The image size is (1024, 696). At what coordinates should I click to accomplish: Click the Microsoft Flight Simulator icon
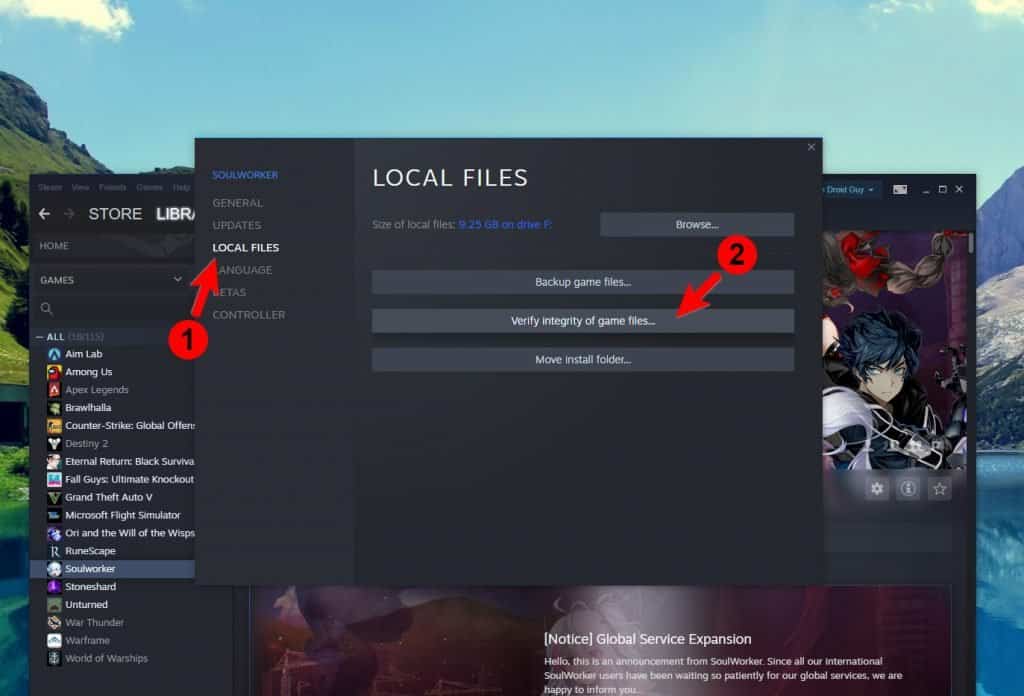point(54,515)
